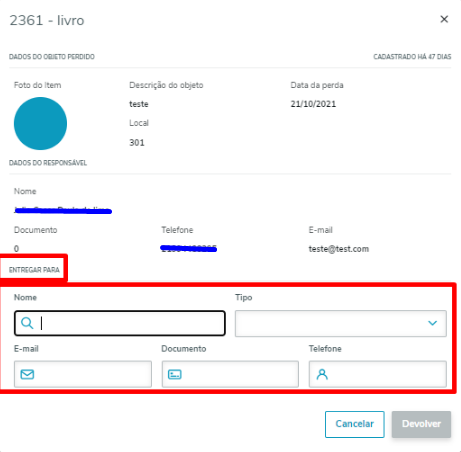Select the Local value 301
Viewport: 461px width, 452px height.
[x=137, y=143]
